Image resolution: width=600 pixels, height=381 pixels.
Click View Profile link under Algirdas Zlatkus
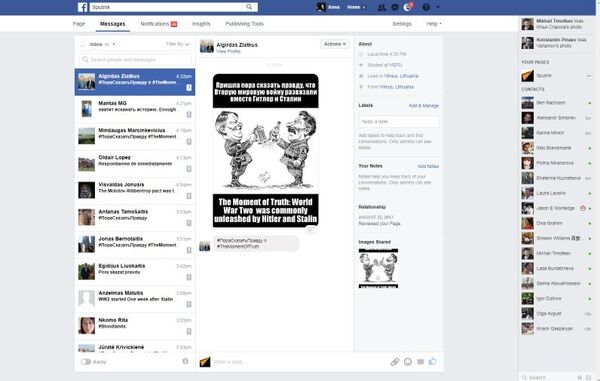228,51
